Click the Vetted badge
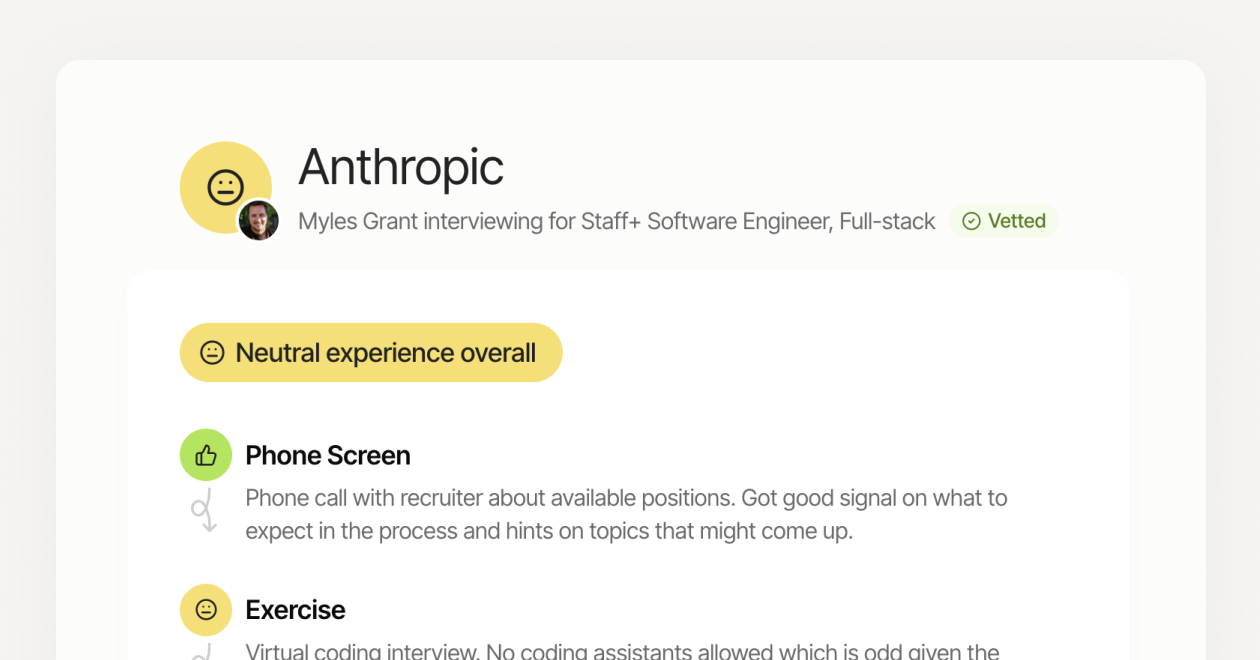Screen dimensions: 1260x660 (1003, 221)
